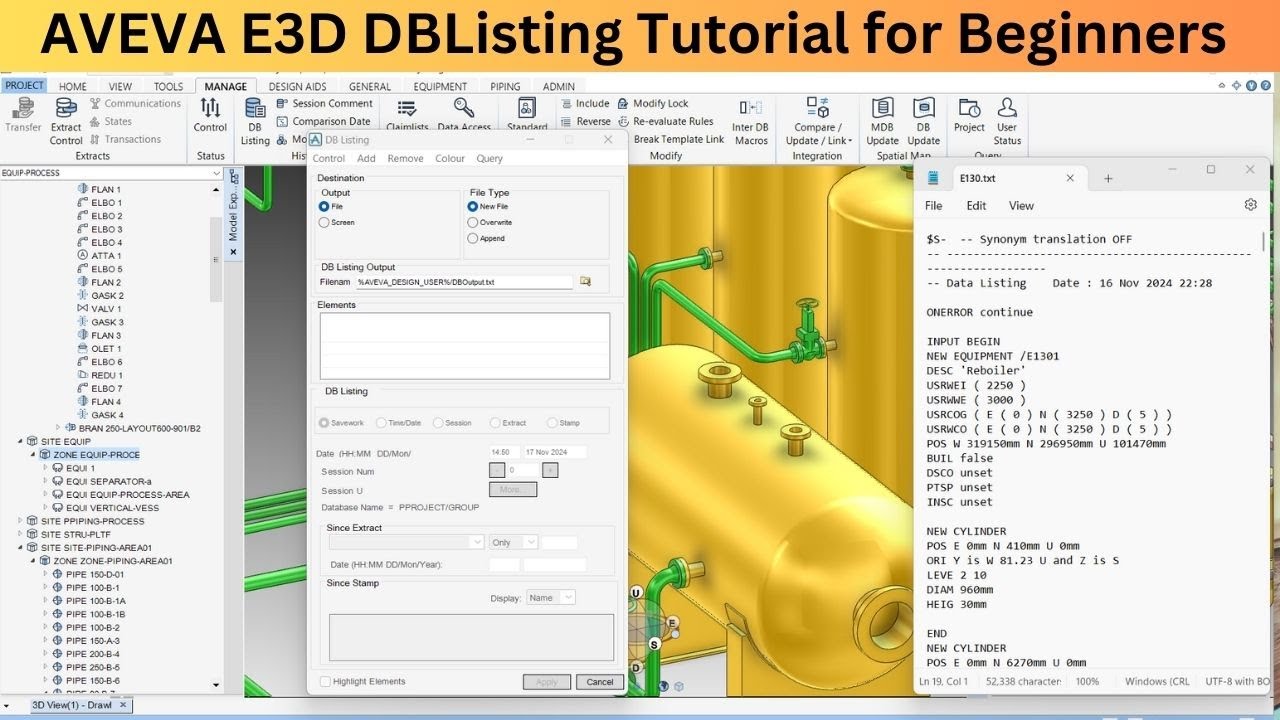Viewport: 1280px width, 720px height.
Task: Collapse the SITE EQUIP tree node
Action: (x=20, y=441)
